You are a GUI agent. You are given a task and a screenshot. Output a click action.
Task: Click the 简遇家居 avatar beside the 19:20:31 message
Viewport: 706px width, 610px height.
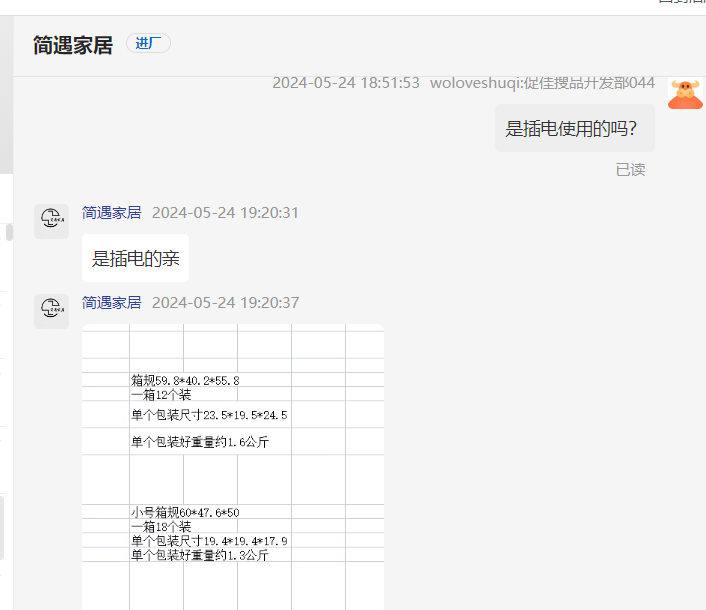(x=51, y=221)
